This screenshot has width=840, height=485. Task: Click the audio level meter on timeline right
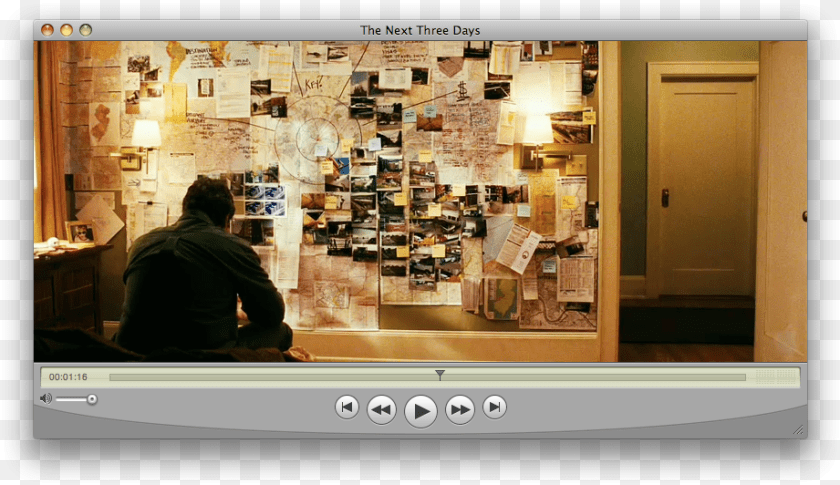pyautogui.click(x=776, y=377)
